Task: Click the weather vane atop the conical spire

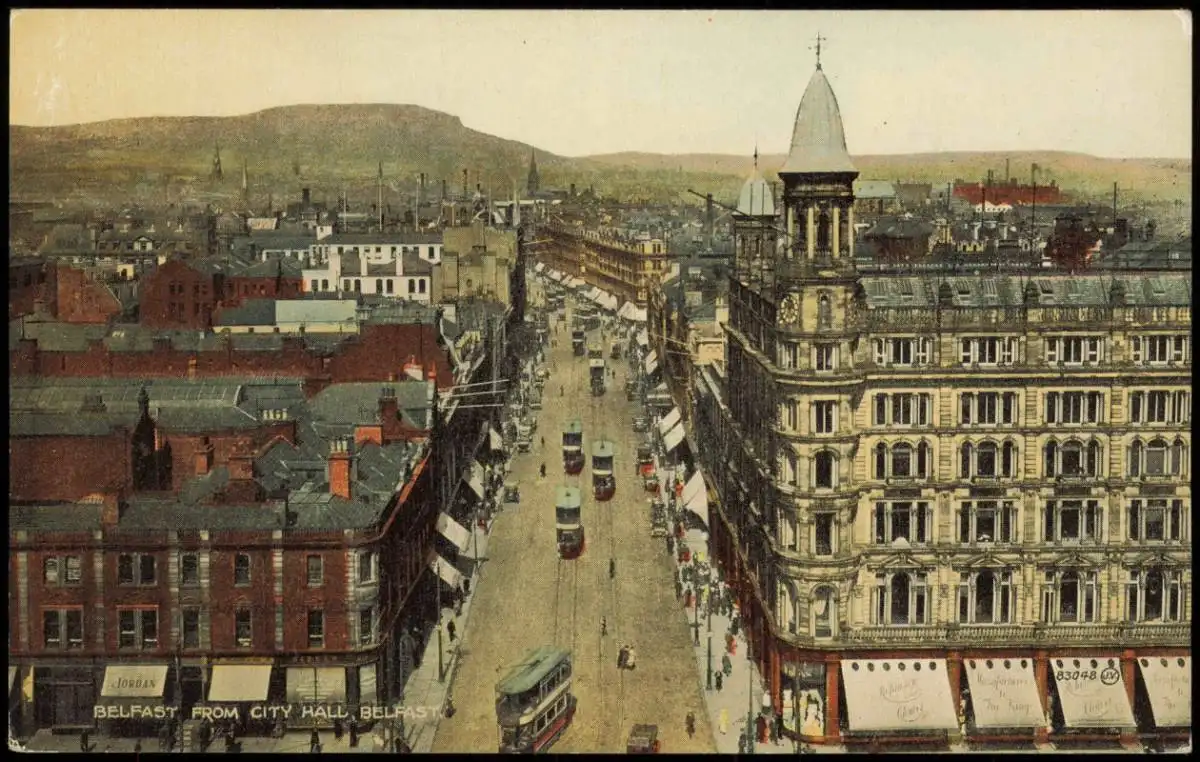Action: point(818,48)
